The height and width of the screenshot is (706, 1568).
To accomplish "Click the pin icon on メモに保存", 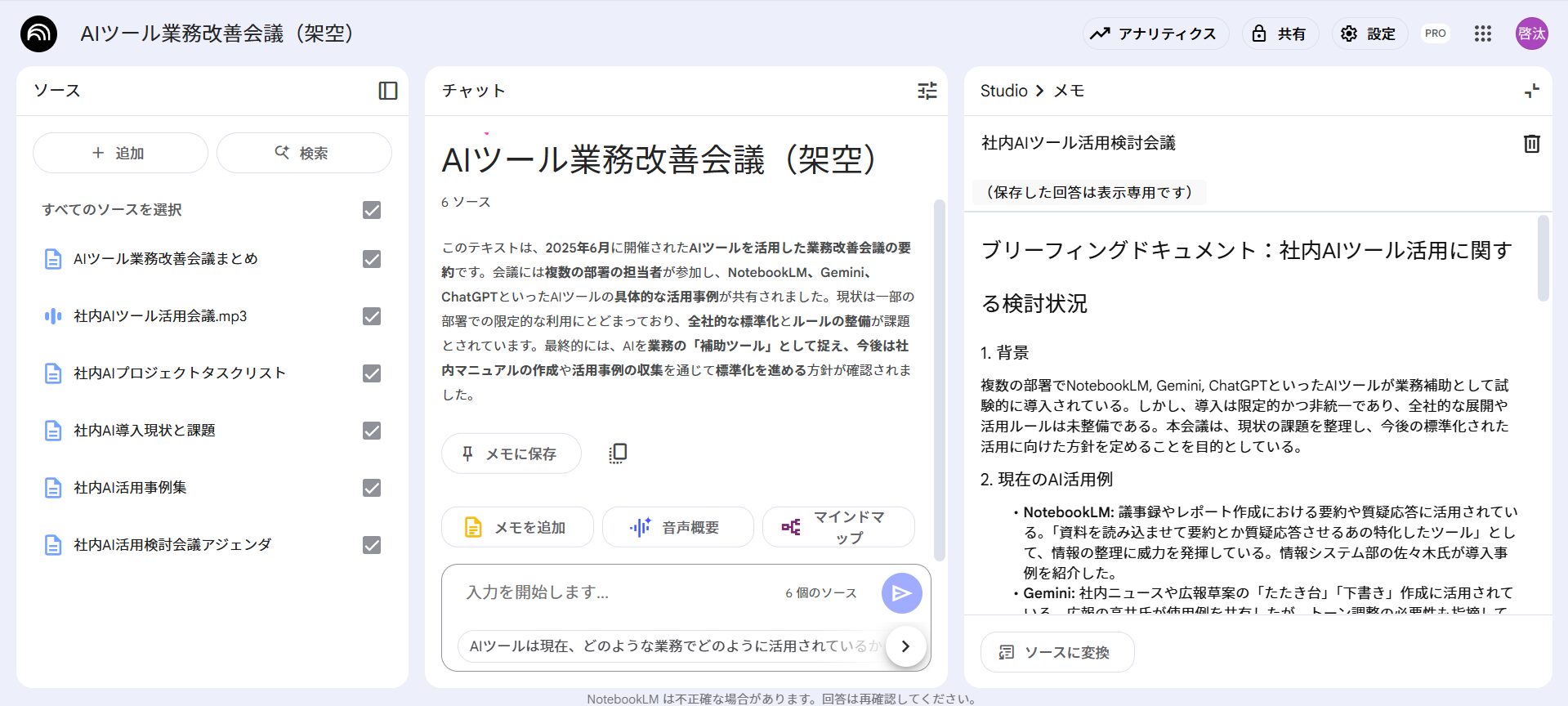I will point(467,454).
